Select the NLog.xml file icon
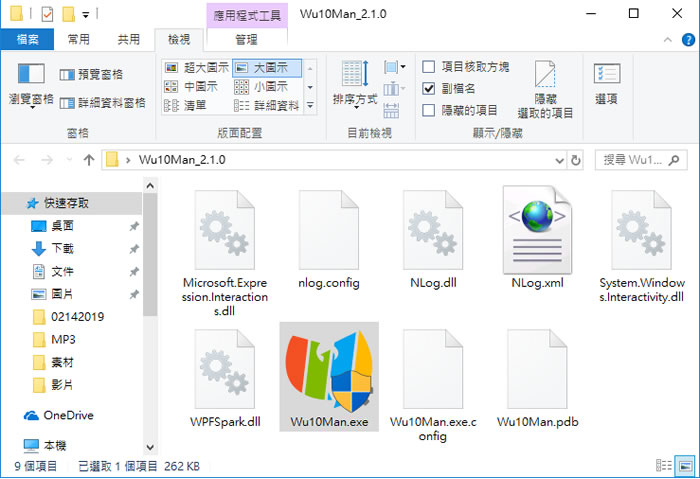The height and width of the screenshot is (479, 700). [x=537, y=229]
